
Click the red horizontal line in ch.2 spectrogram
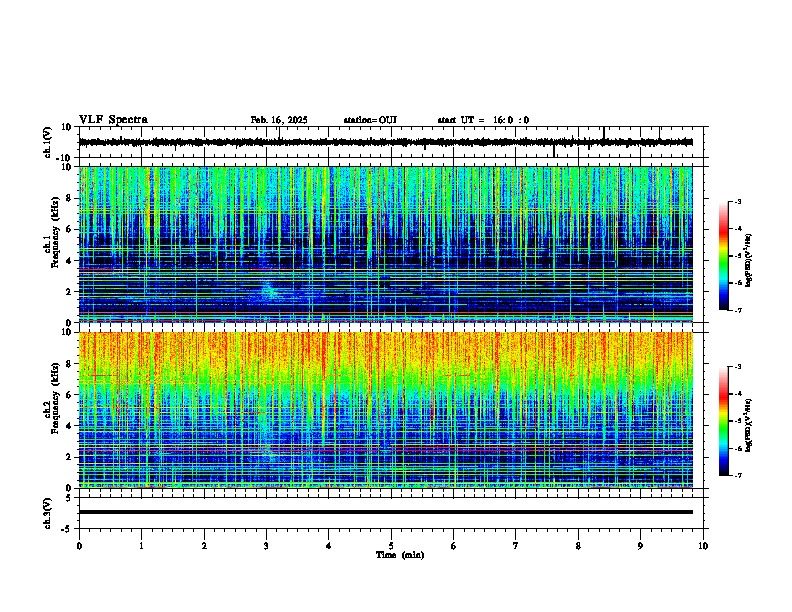pos(385,448)
